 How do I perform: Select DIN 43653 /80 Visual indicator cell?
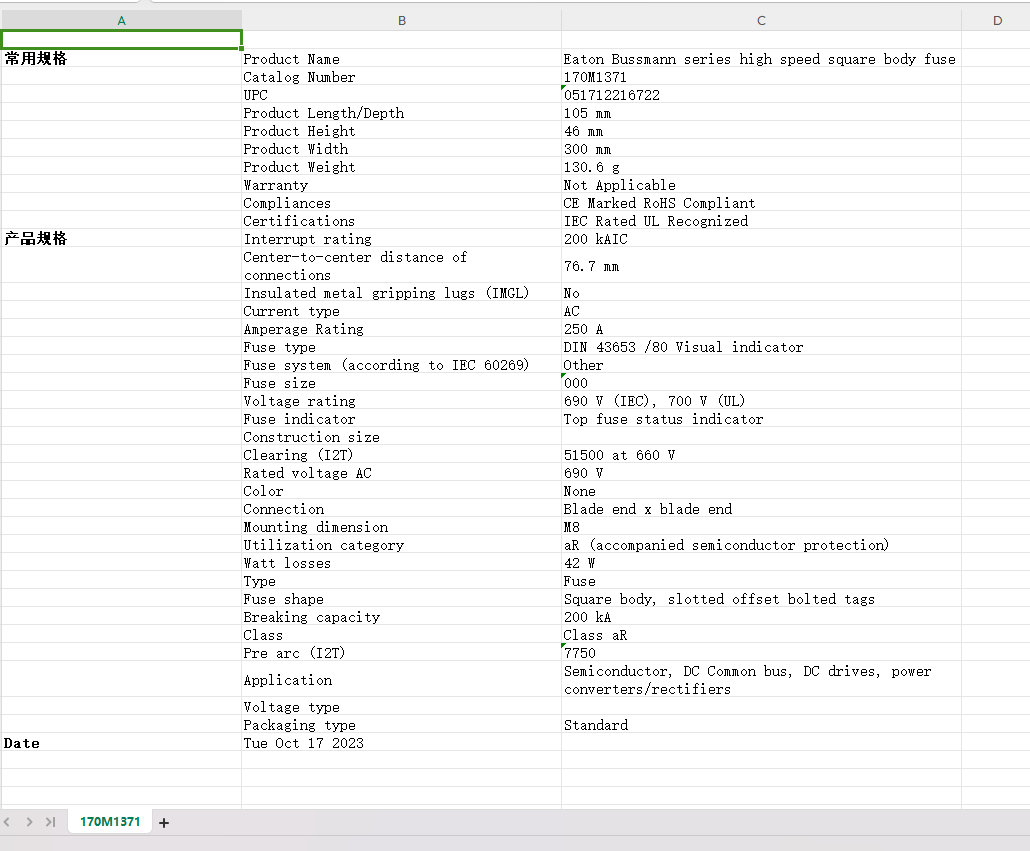point(761,347)
